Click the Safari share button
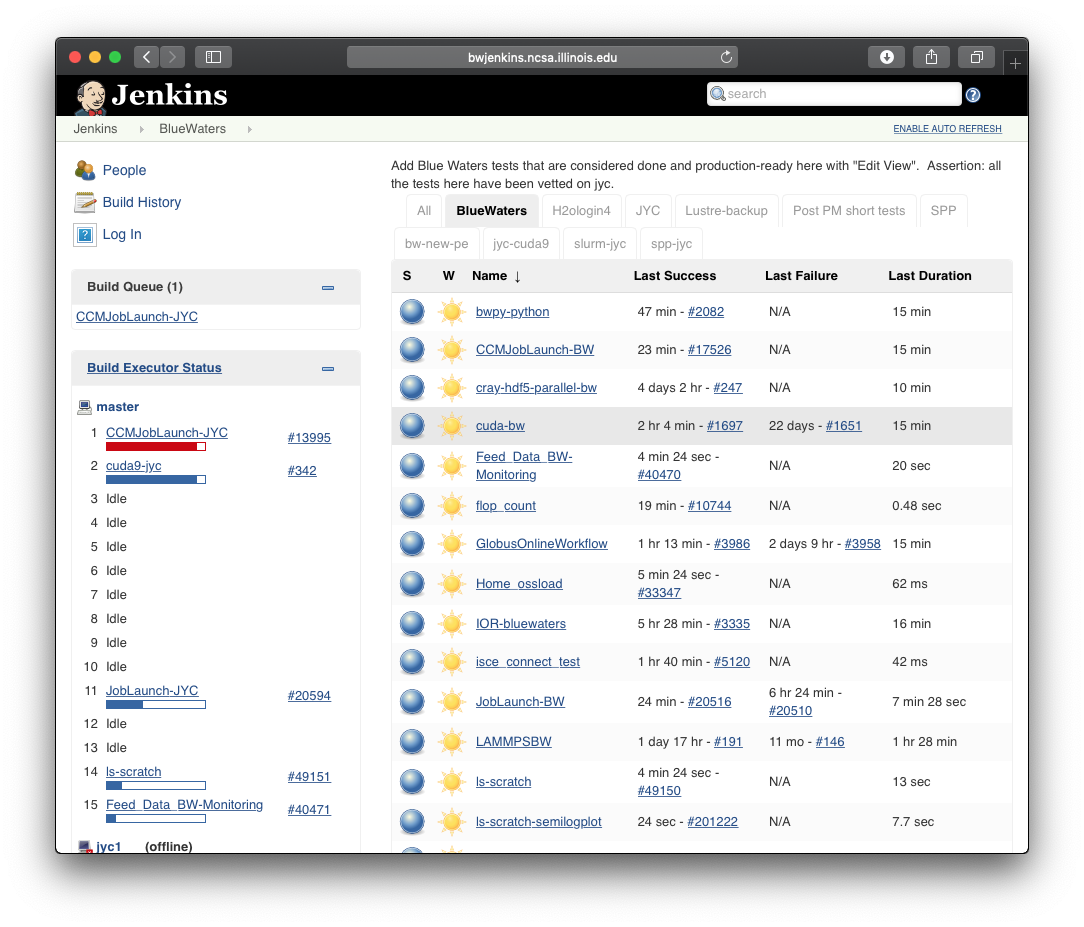The height and width of the screenshot is (927, 1084). click(x=932, y=57)
